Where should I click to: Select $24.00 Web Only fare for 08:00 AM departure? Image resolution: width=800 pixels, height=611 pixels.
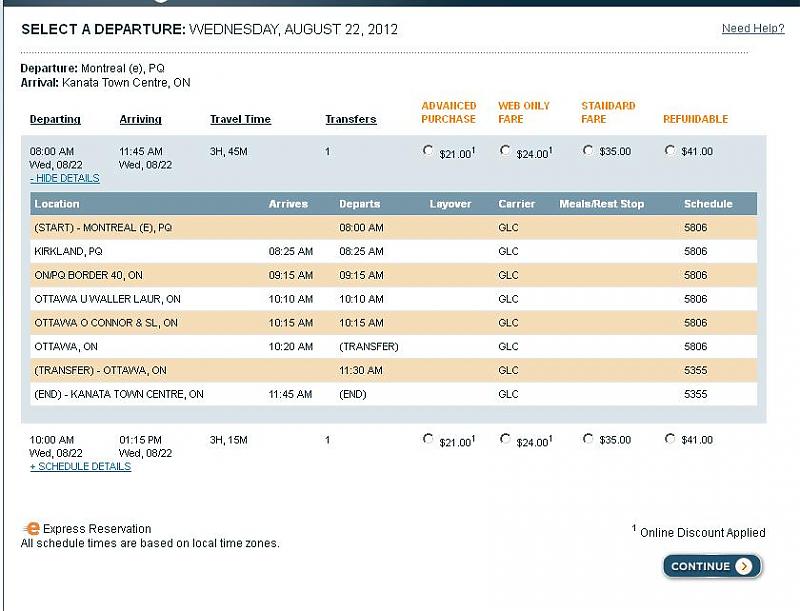[505, 150]
